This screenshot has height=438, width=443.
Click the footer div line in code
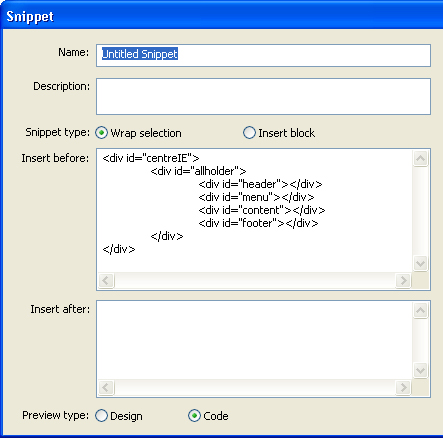point(258,223)
